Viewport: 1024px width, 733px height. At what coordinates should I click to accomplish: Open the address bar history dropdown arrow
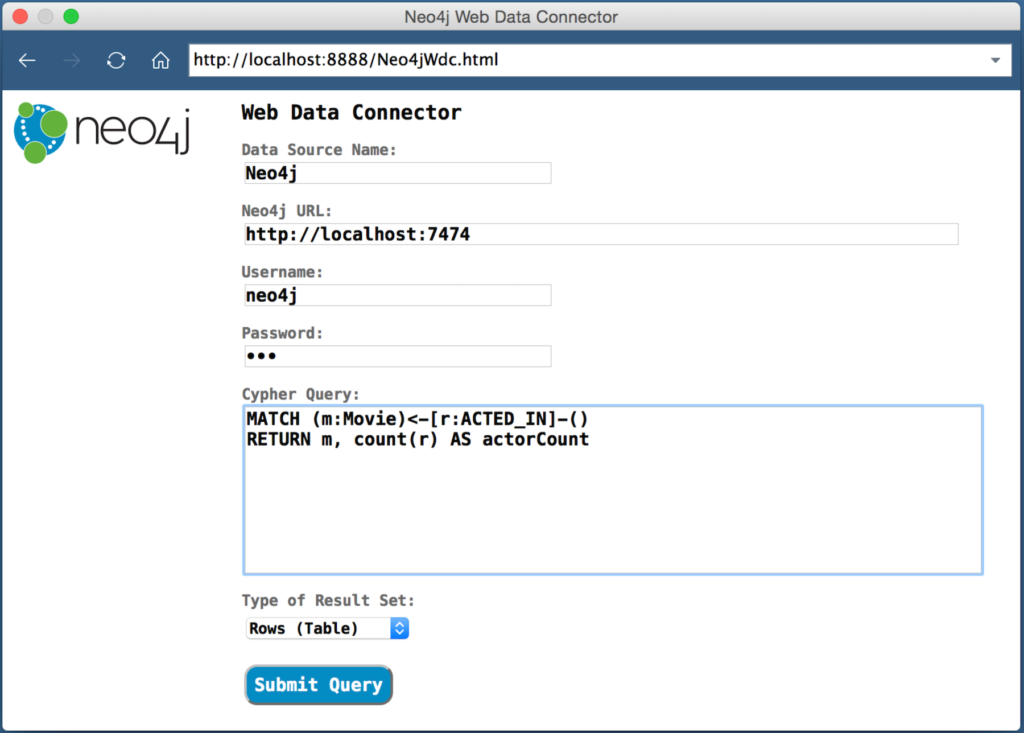pyautogui.click(x=996, y=60)
